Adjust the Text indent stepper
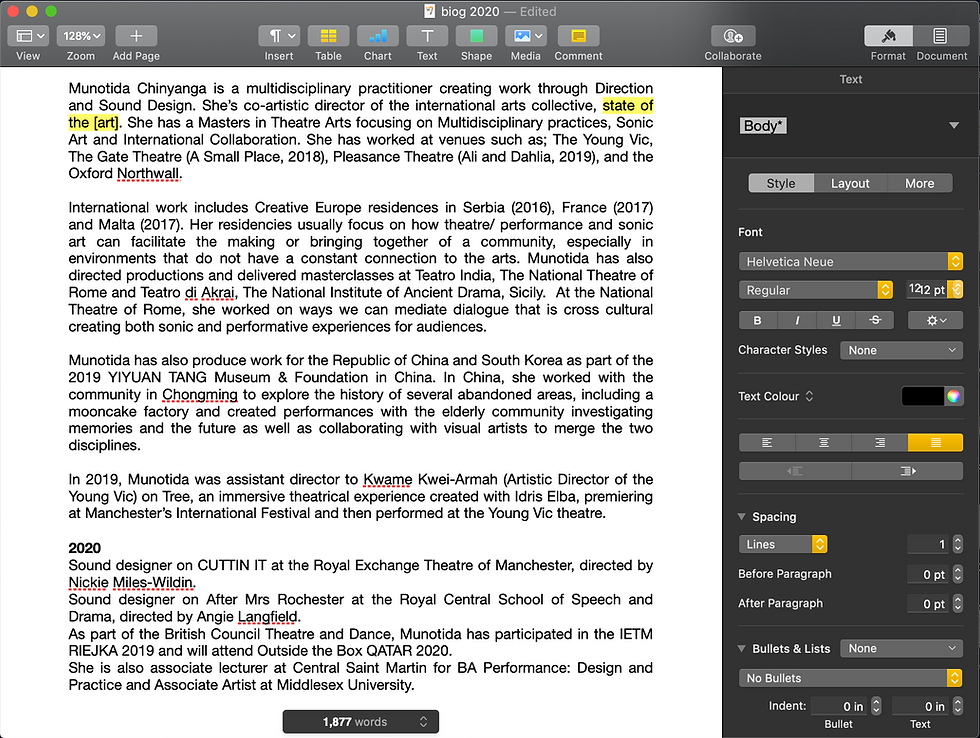Image resolution: width=980 pixels, height=738 pixels. point(958,706)
